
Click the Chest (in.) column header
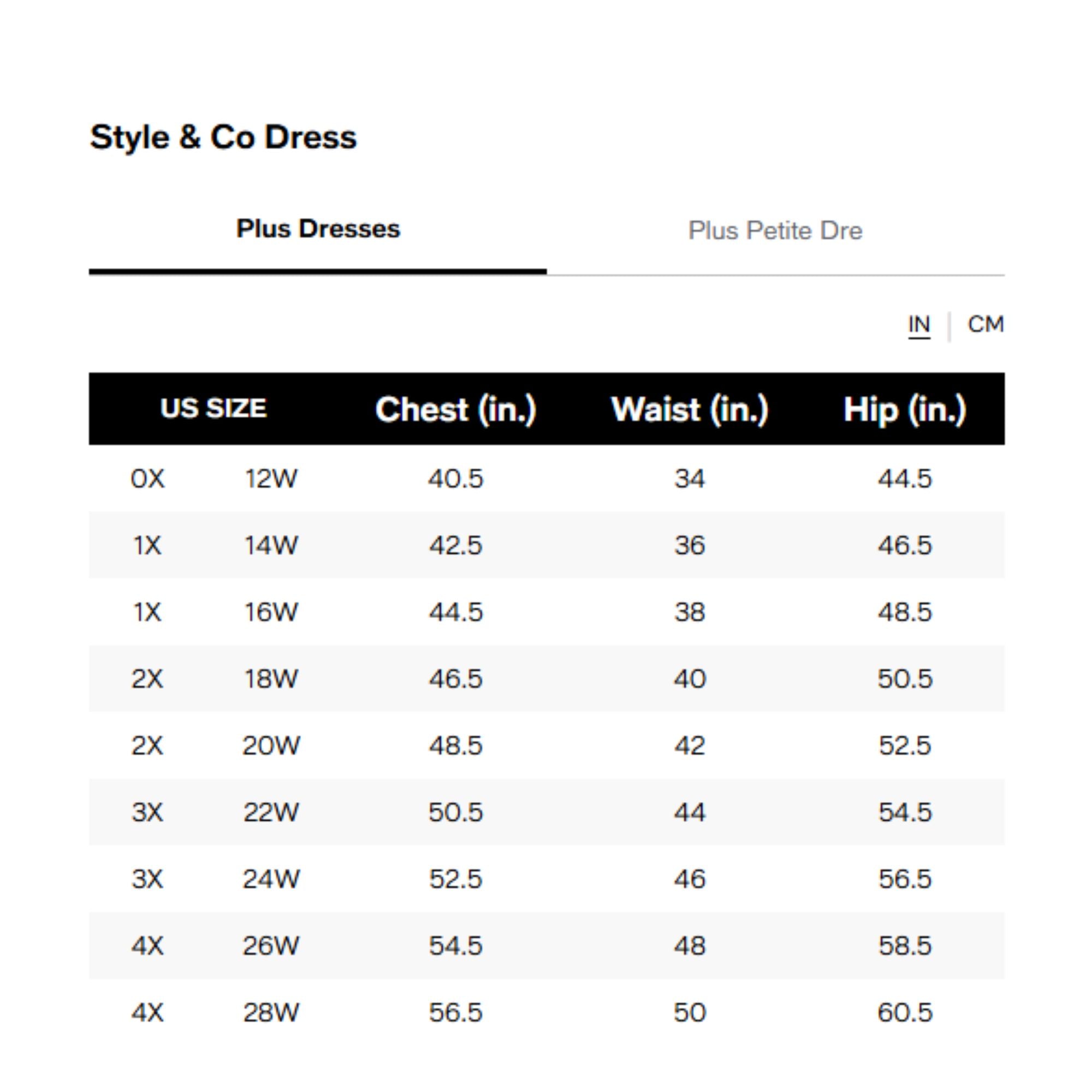(455, 408)
